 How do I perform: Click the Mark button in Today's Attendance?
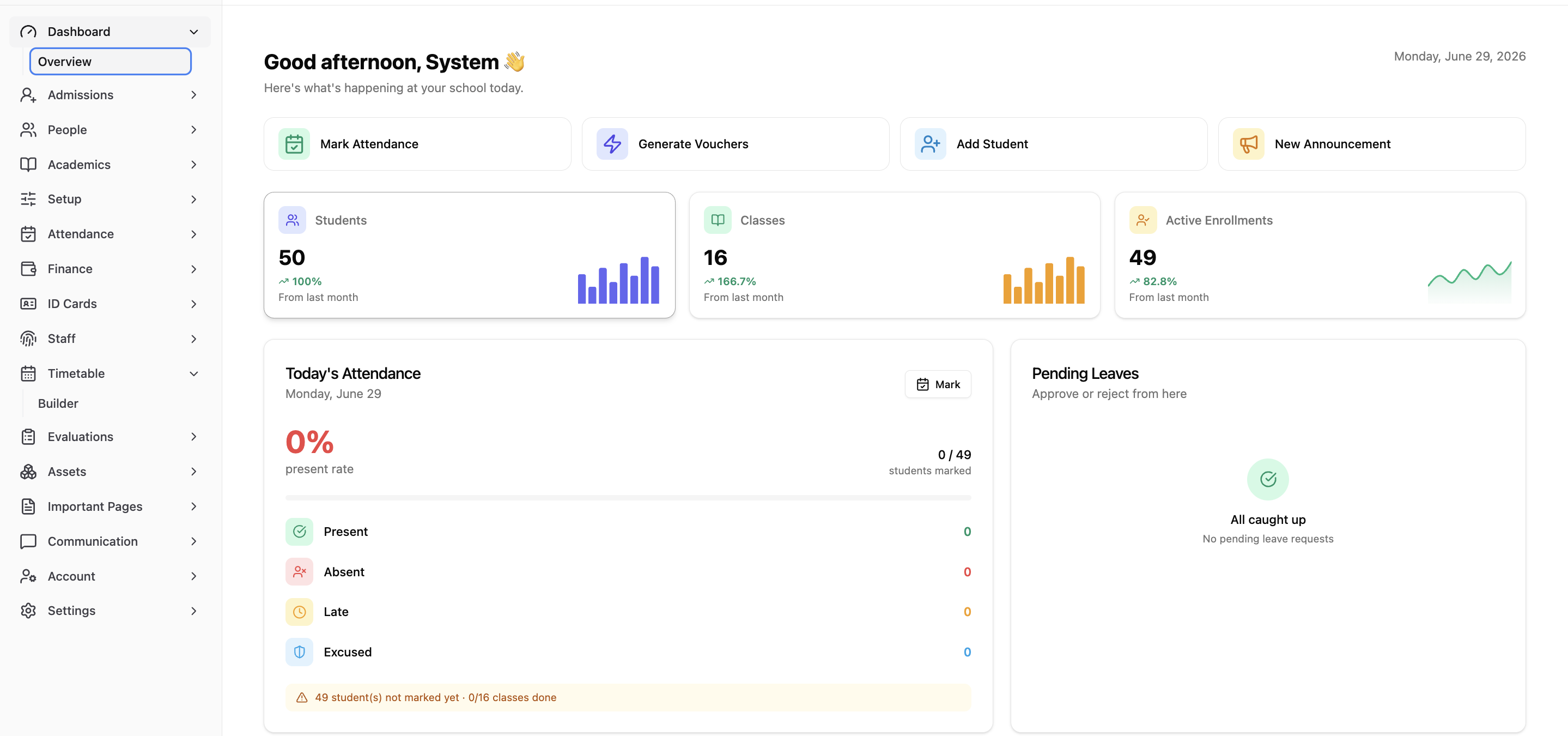(x=938, y=384)
